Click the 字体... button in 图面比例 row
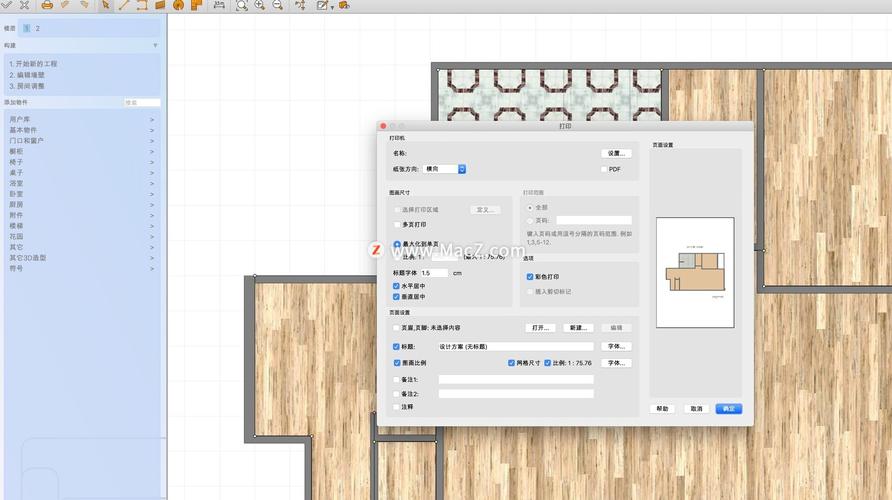This screenshot has height=500, width=892. pyautogui.click(x=616, y=363)
